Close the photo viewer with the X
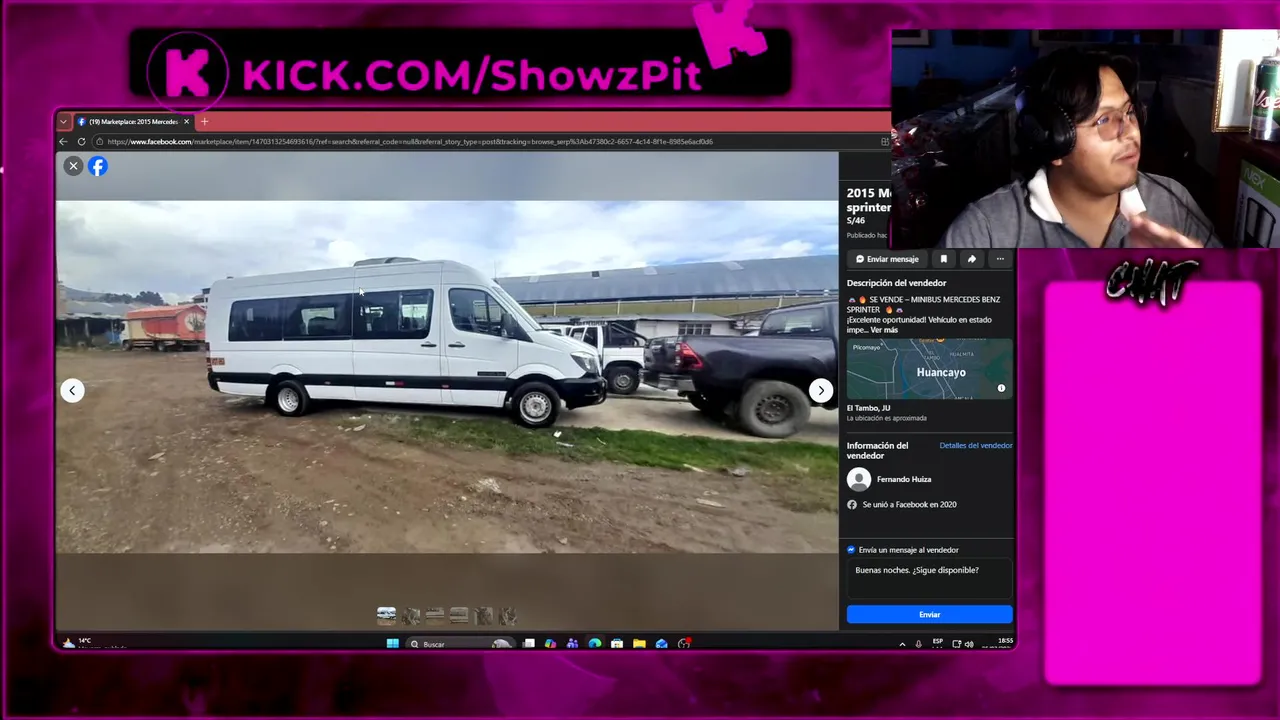 tap(73, 166)
